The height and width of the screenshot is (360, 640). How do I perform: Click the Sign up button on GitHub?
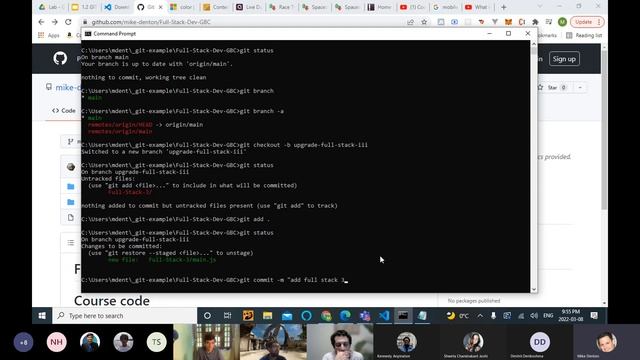pos(564,59)
